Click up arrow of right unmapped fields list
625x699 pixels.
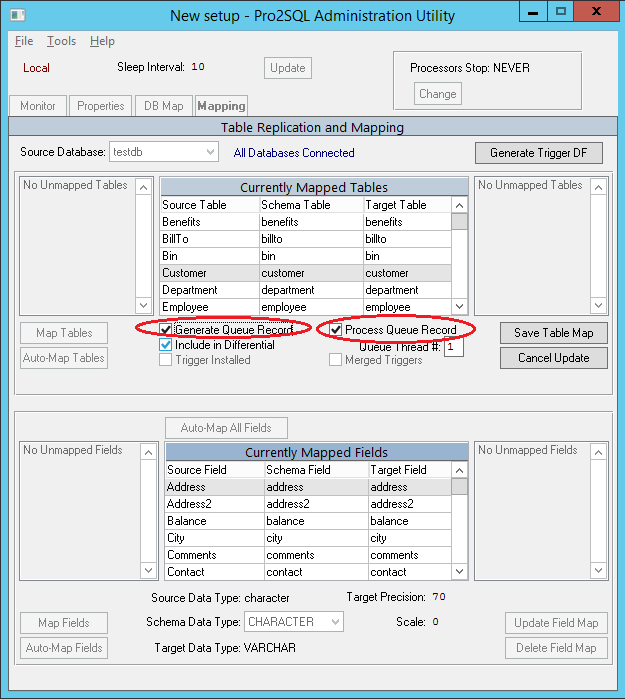[598, 452]
